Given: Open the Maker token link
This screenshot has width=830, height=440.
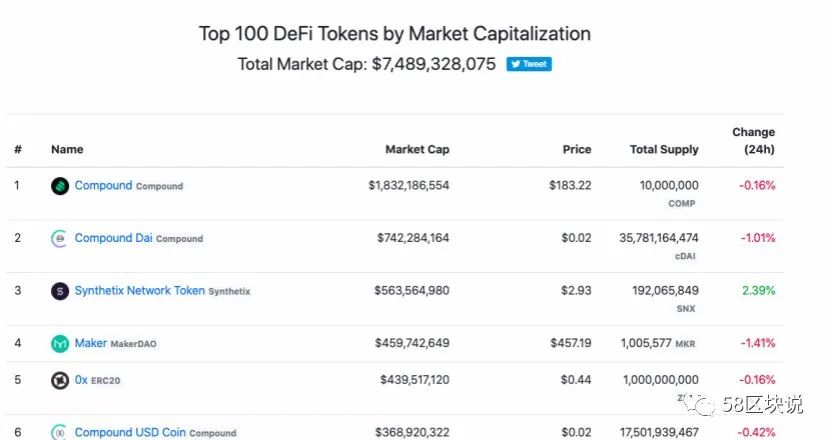Looking at the screenshot, I should pyautogui.click(x=90, y=344).
